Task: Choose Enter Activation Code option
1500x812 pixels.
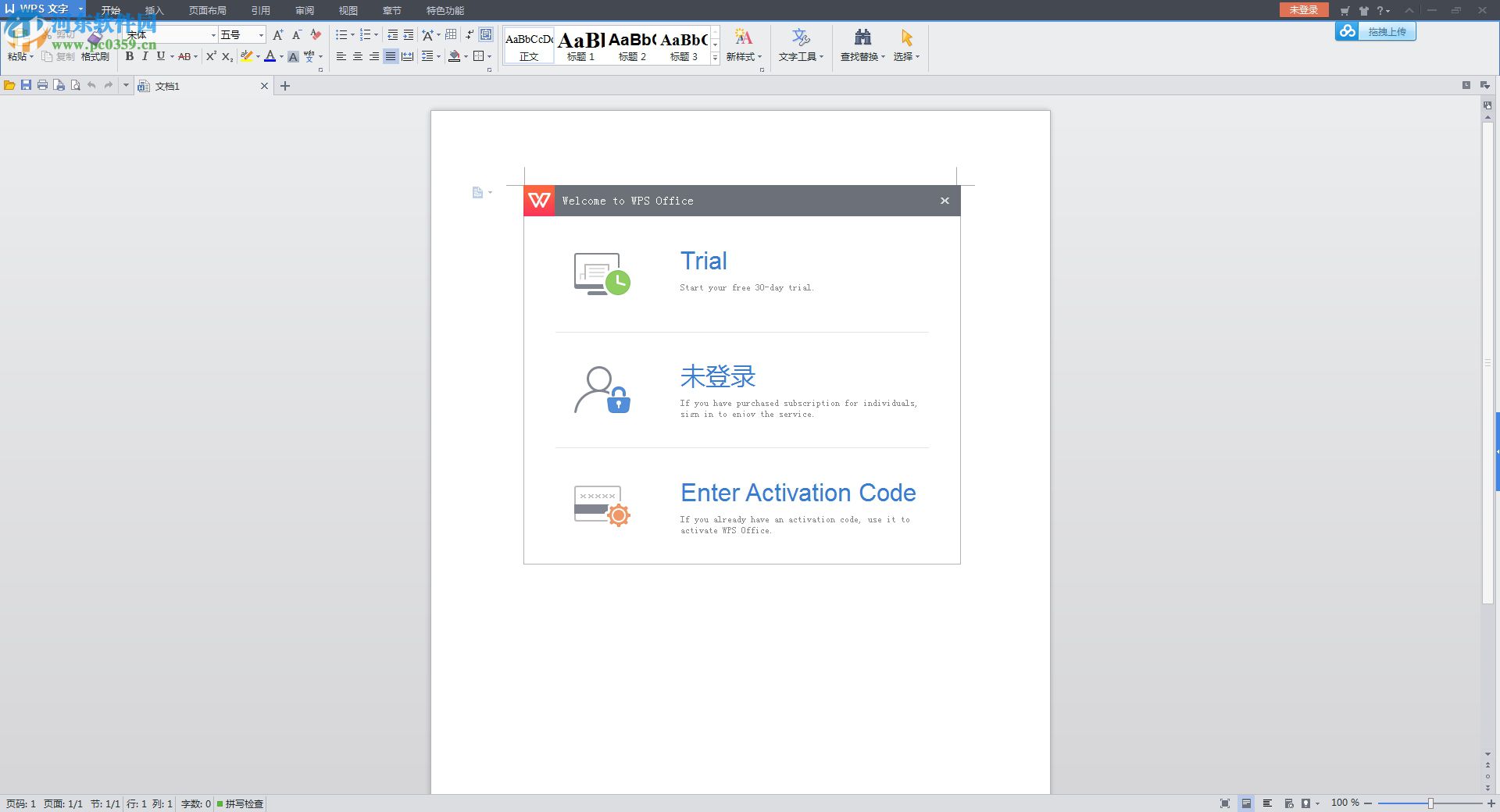Action: click(x=798, y=493)
